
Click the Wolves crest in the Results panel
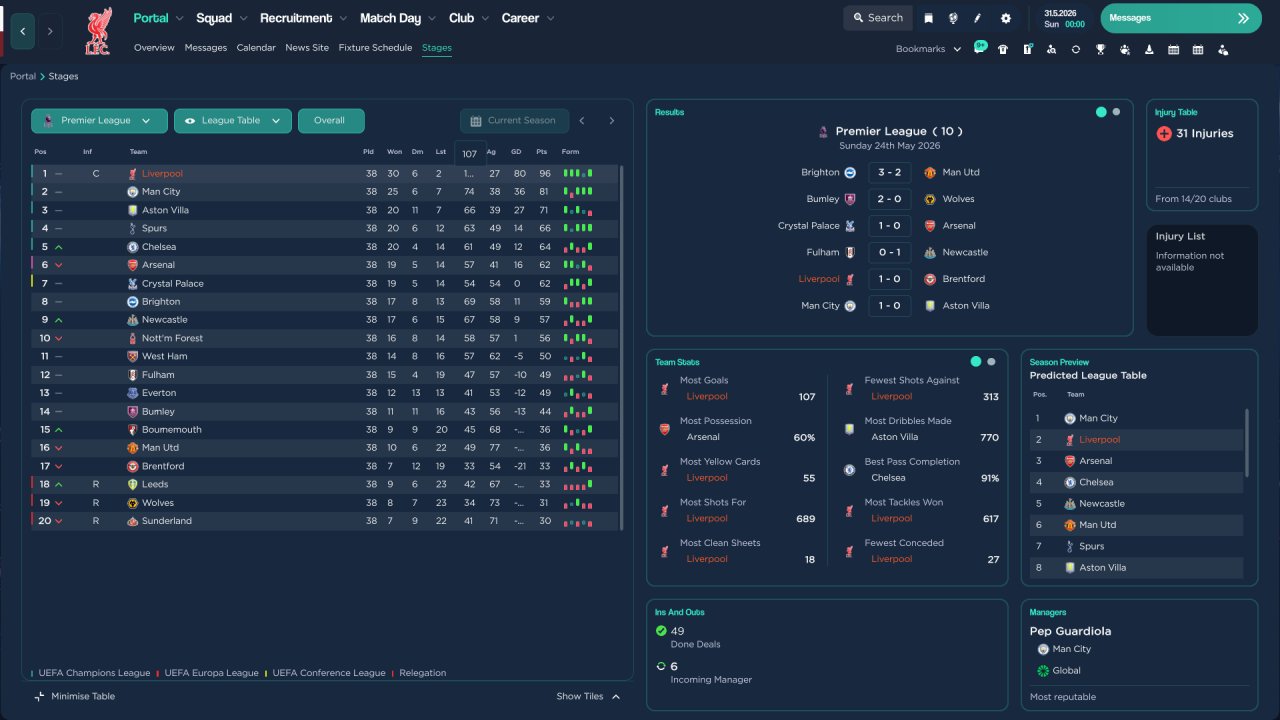click(930, 199)
